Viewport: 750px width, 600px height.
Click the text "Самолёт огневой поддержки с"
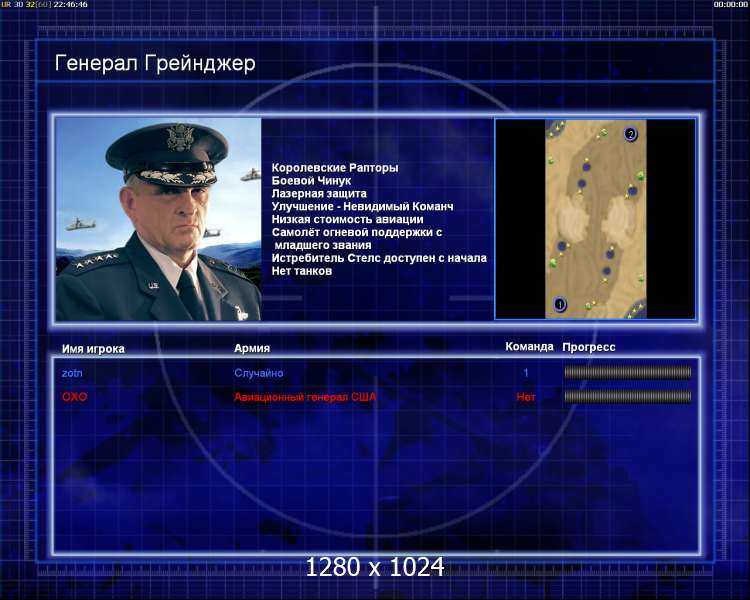pyautogui.click(x=357, y=233)
